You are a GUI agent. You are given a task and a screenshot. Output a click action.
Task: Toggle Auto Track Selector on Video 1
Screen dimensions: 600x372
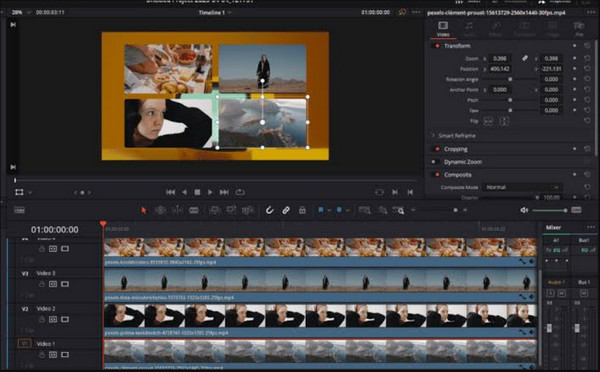click(x=53, y=355)
